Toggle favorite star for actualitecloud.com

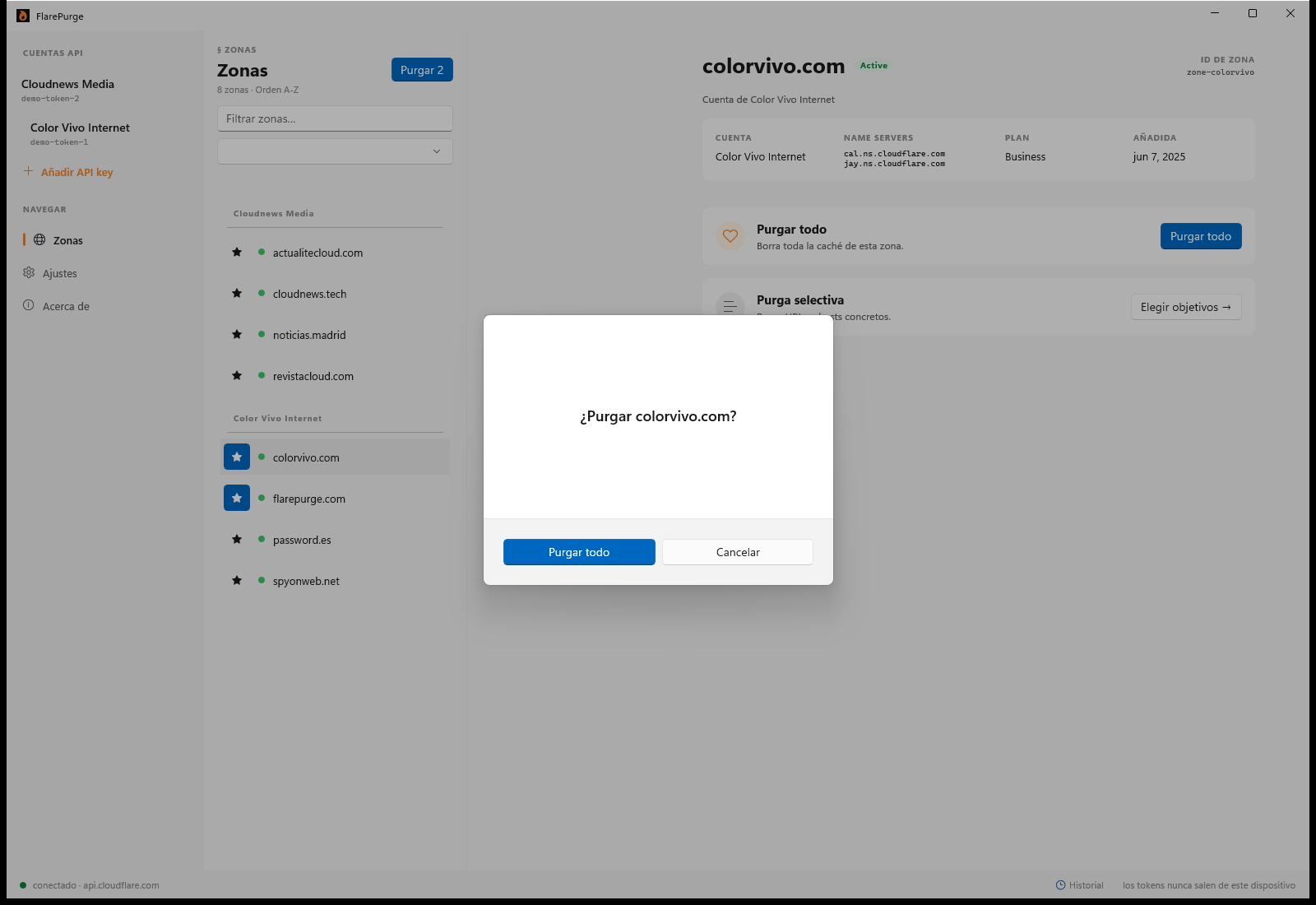click(x=237, y=253)
